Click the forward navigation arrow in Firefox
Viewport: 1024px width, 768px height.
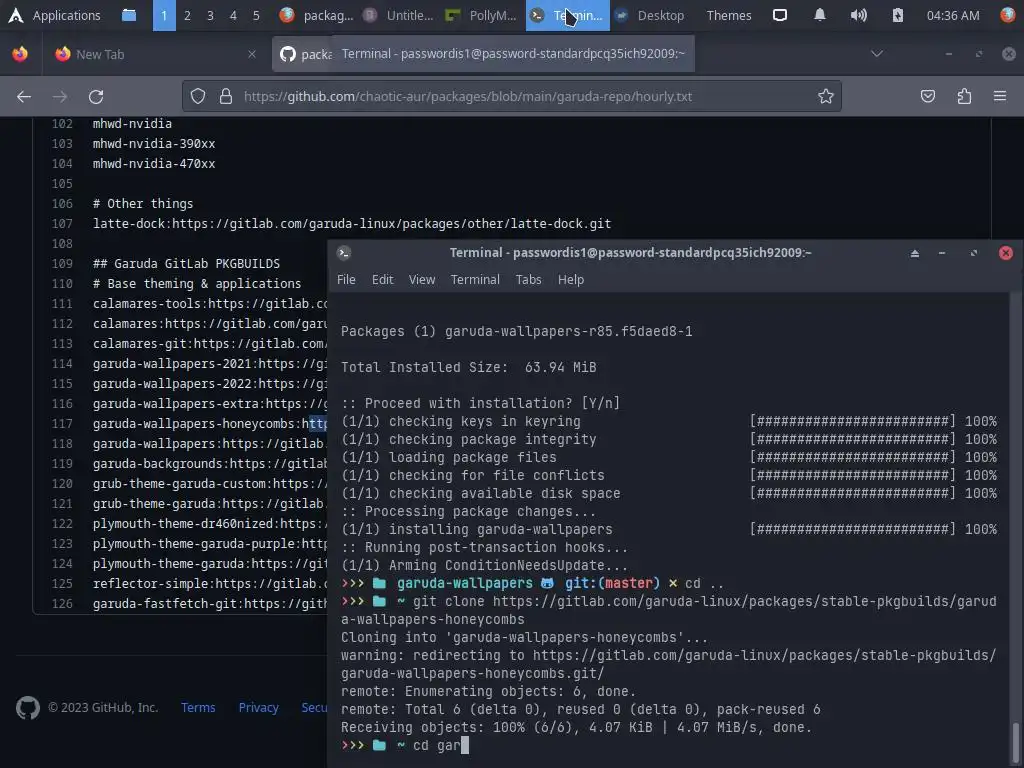(60, 97)
